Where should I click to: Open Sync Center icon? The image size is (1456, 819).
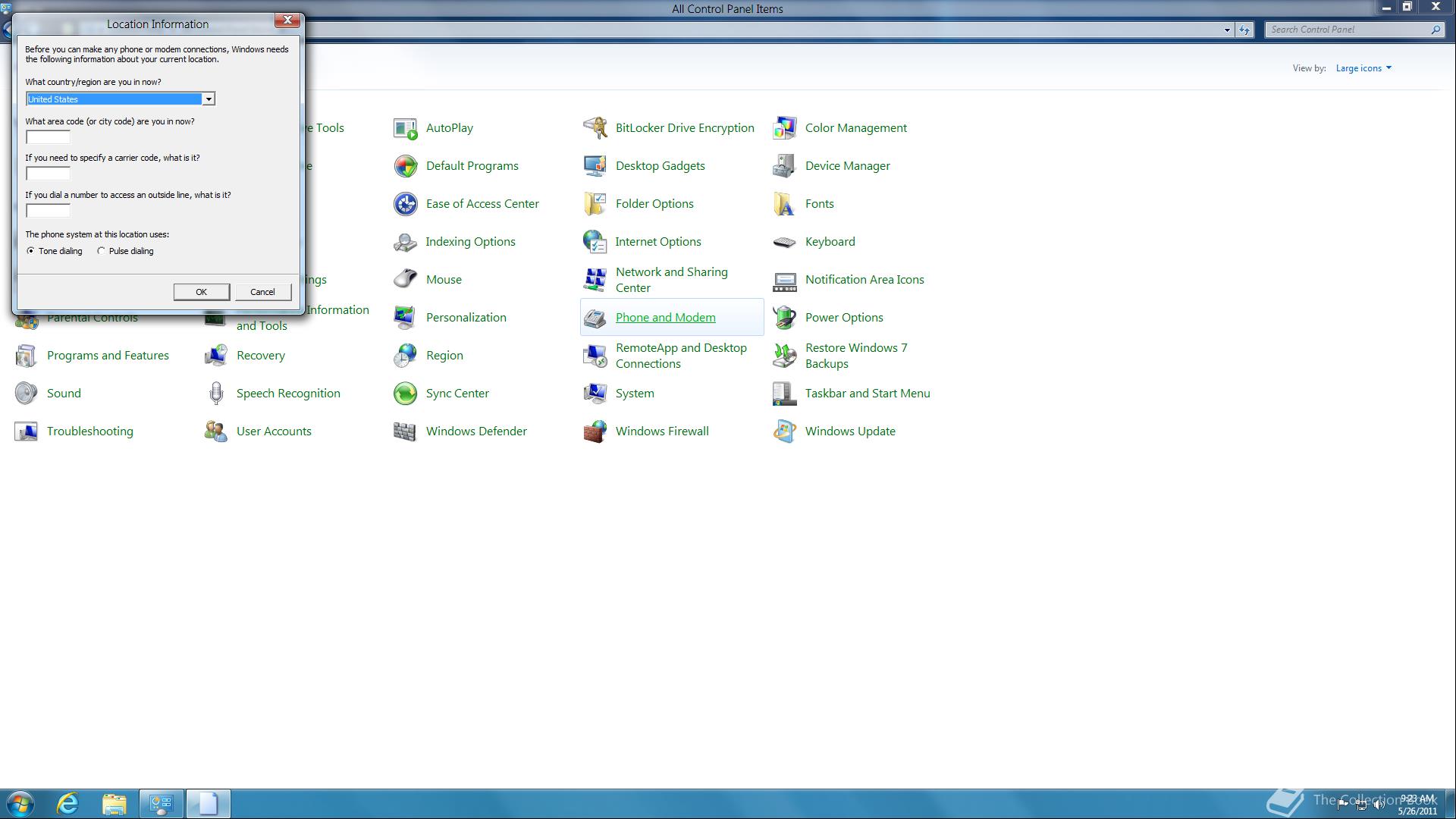coord(406,394)
